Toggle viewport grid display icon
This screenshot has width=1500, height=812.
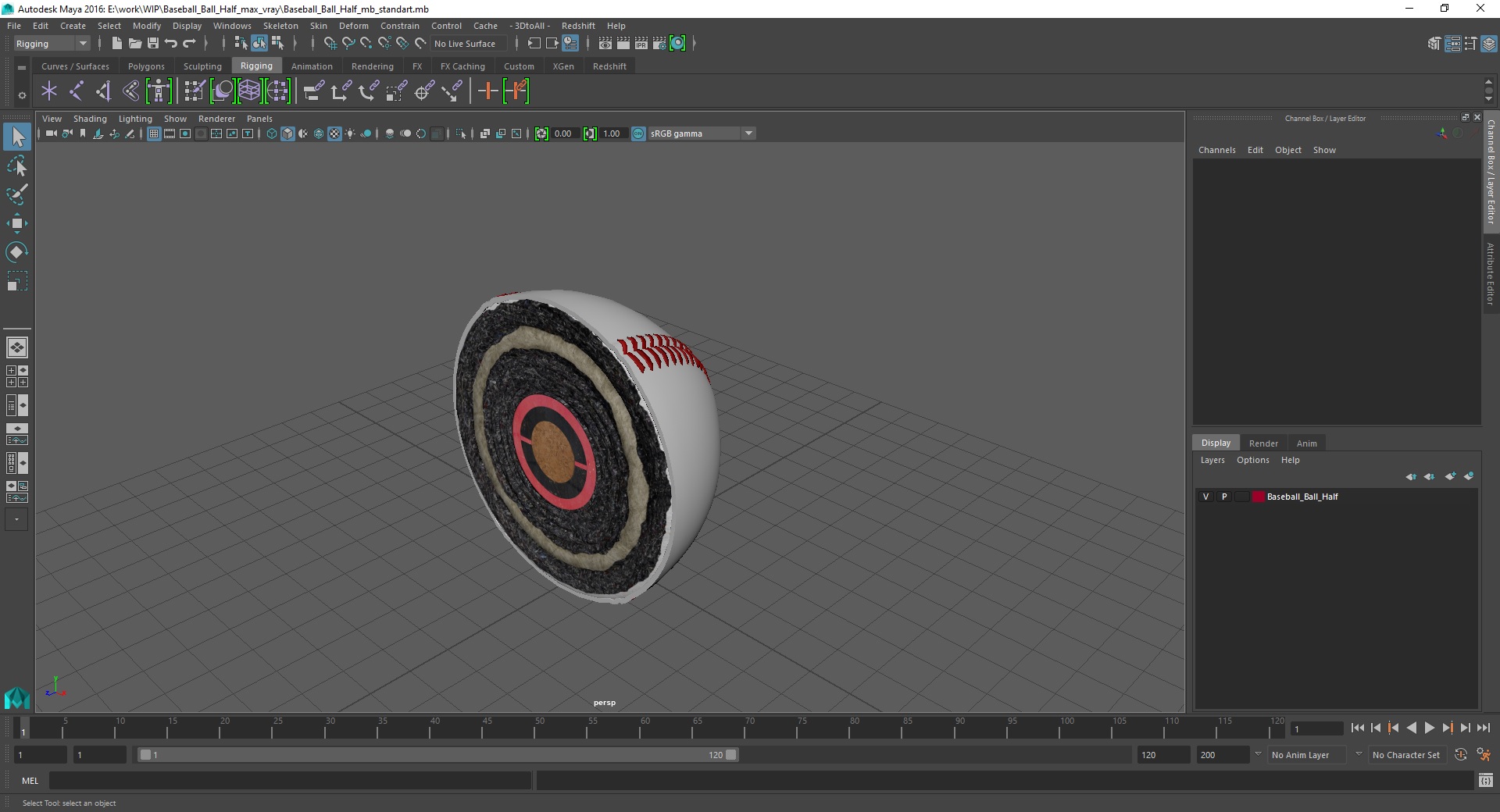154,134
